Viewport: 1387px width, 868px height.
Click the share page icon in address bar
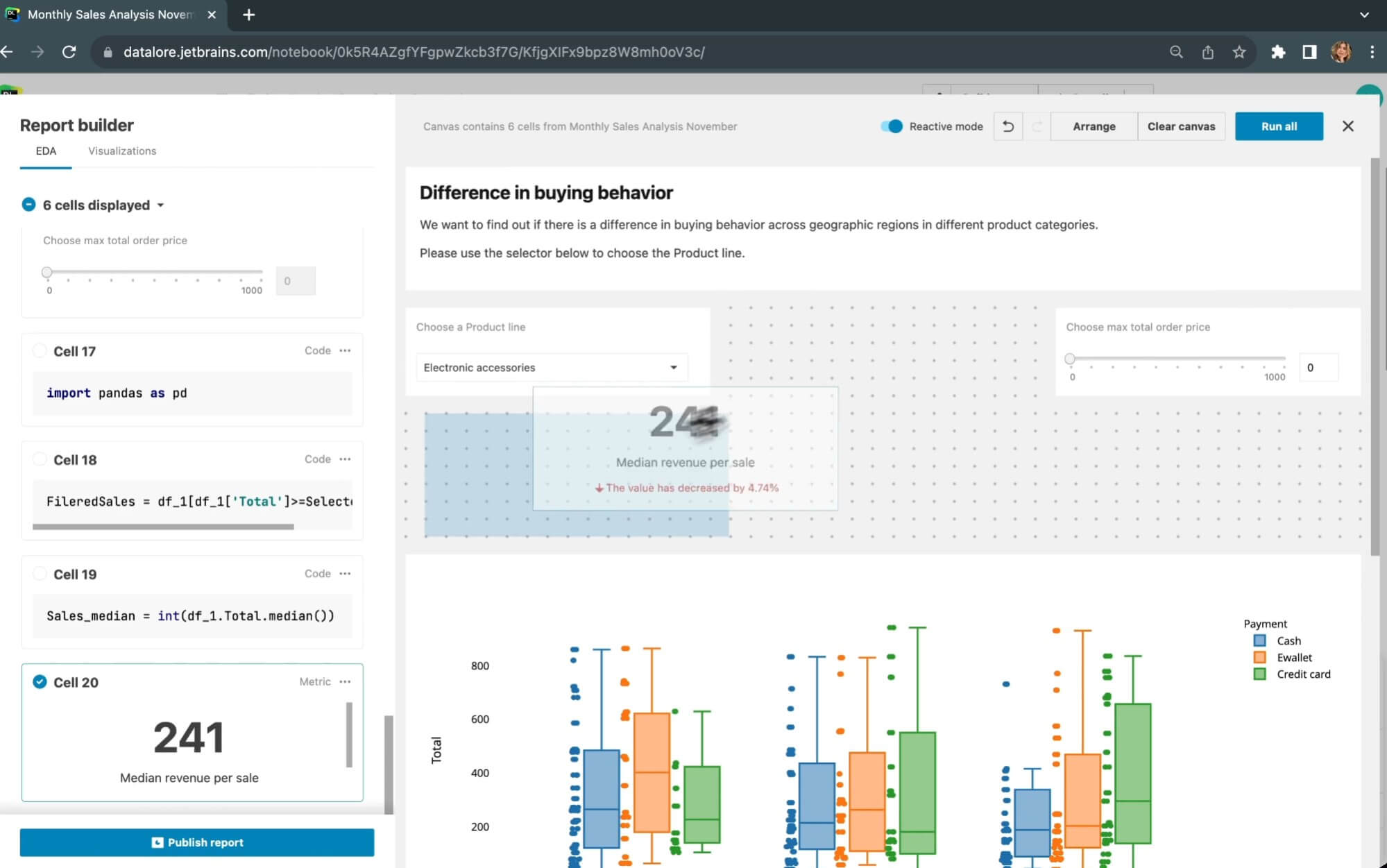click(1207, 52)
